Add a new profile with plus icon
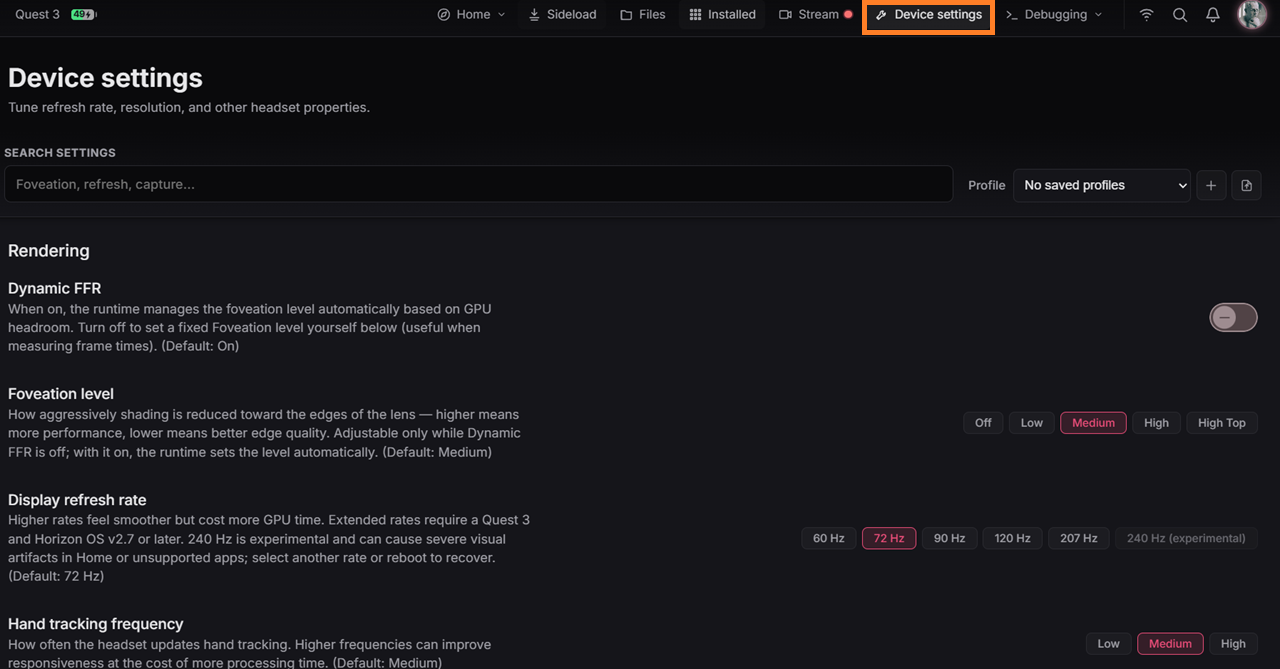Screen dimensions: 1280x669 [x=1211, y=185]
